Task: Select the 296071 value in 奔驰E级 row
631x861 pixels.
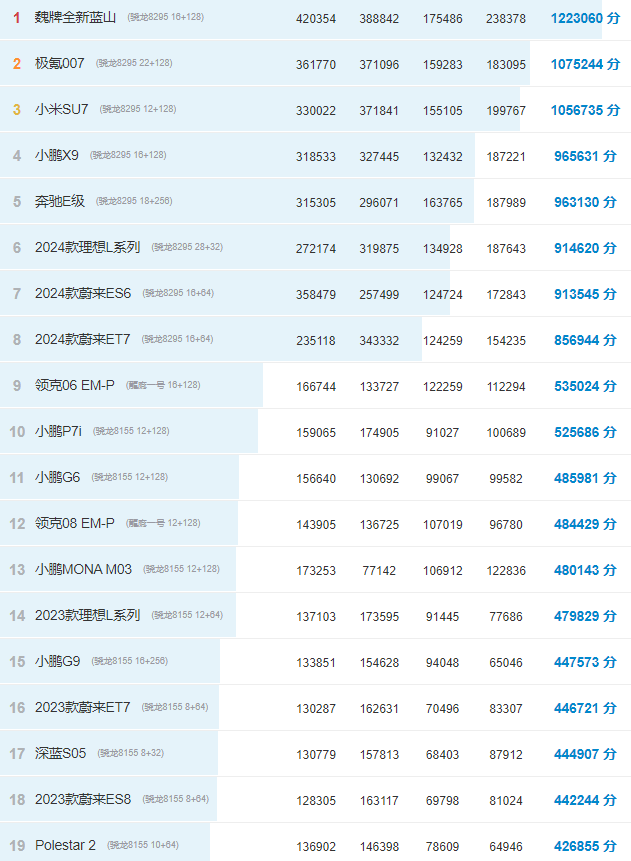Action: (379, 203)
